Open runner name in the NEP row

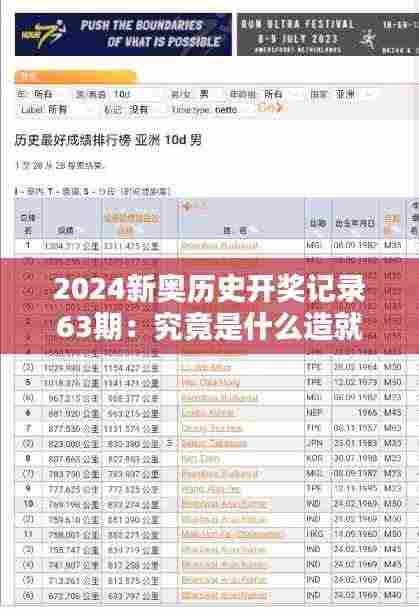[208, 413]
